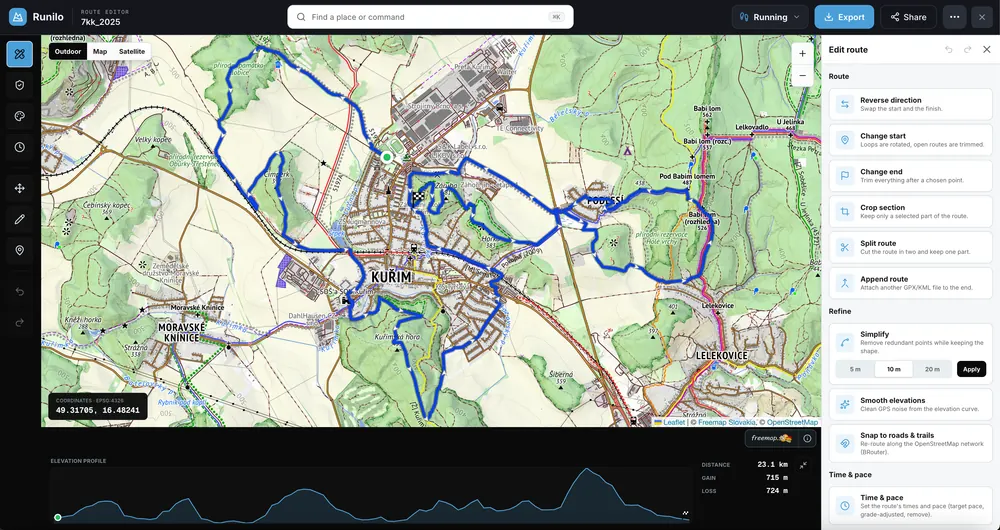1000x530 pixels.
Task: Click the Share button
Action: coord(908,17)
